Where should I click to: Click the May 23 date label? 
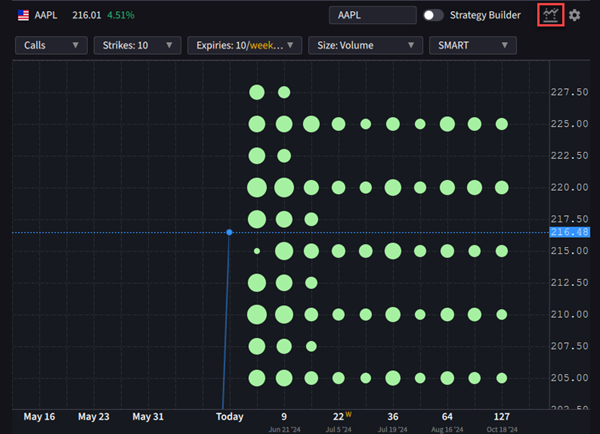click(94, 416)
